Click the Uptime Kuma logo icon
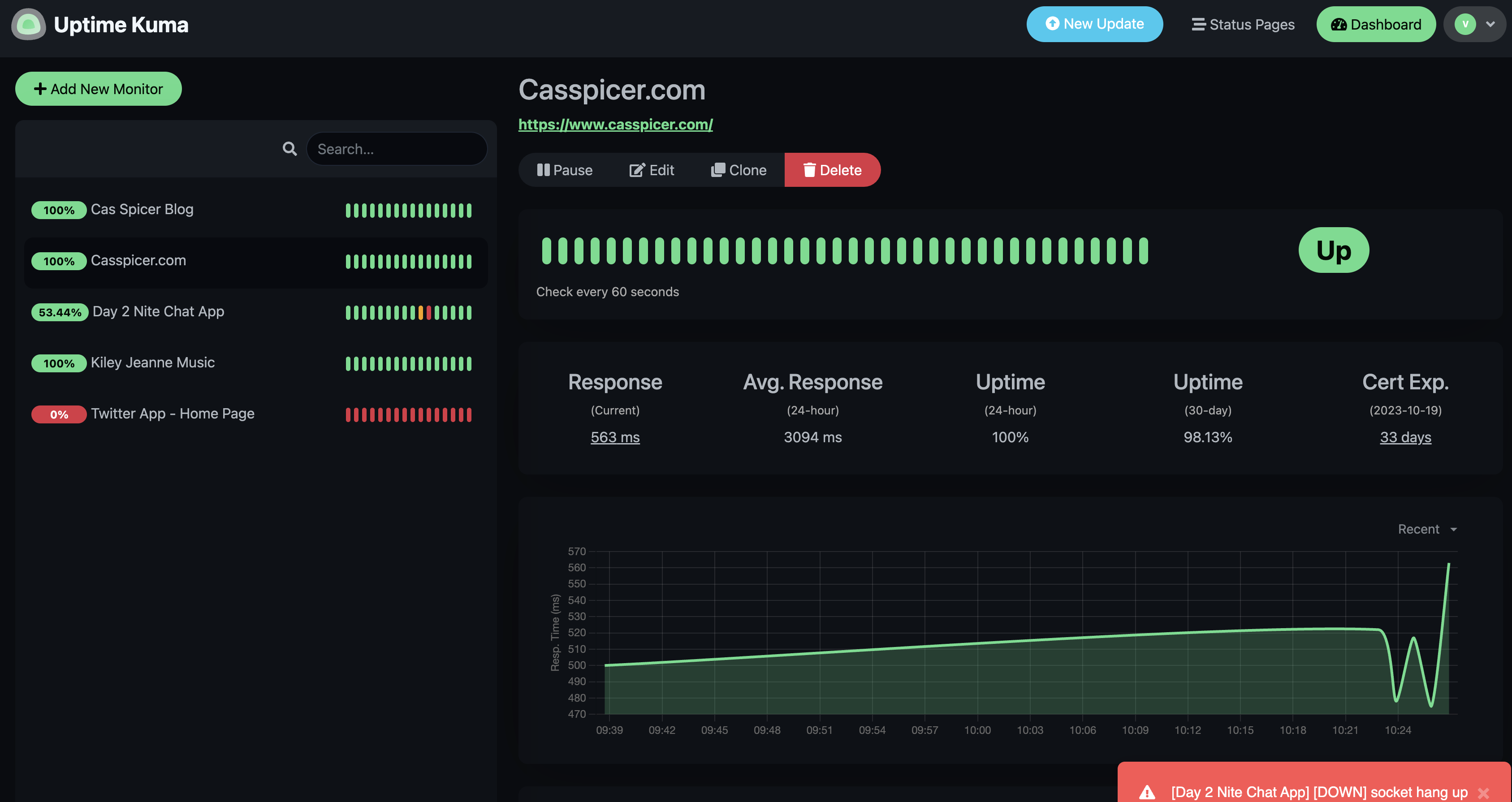 coord(28,25)
